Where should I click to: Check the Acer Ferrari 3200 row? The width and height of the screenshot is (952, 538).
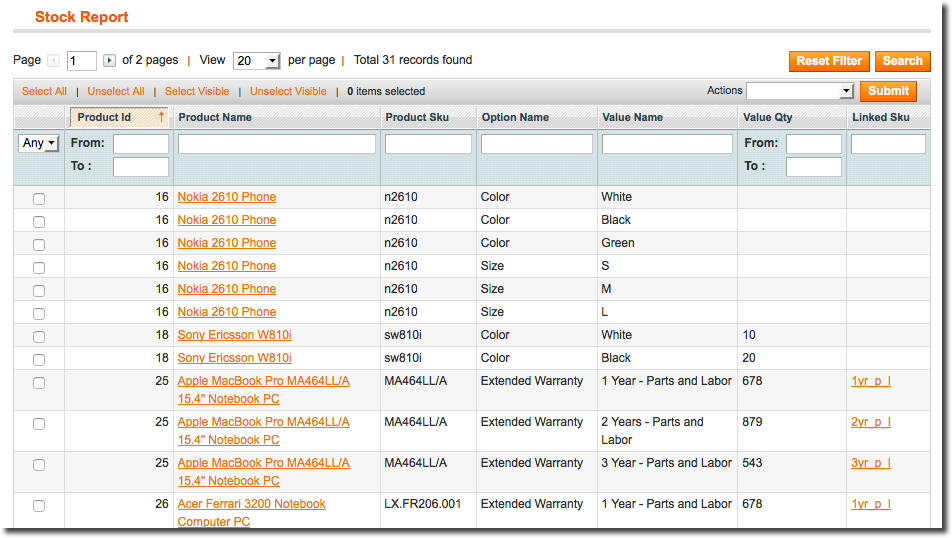(x=39, y=506)
